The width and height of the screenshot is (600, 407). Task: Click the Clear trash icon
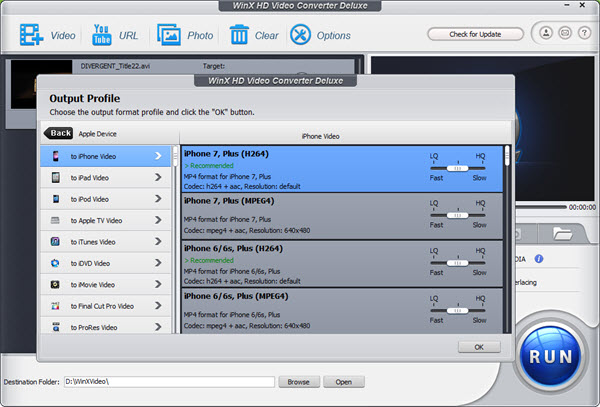click(x=239, y=35)
